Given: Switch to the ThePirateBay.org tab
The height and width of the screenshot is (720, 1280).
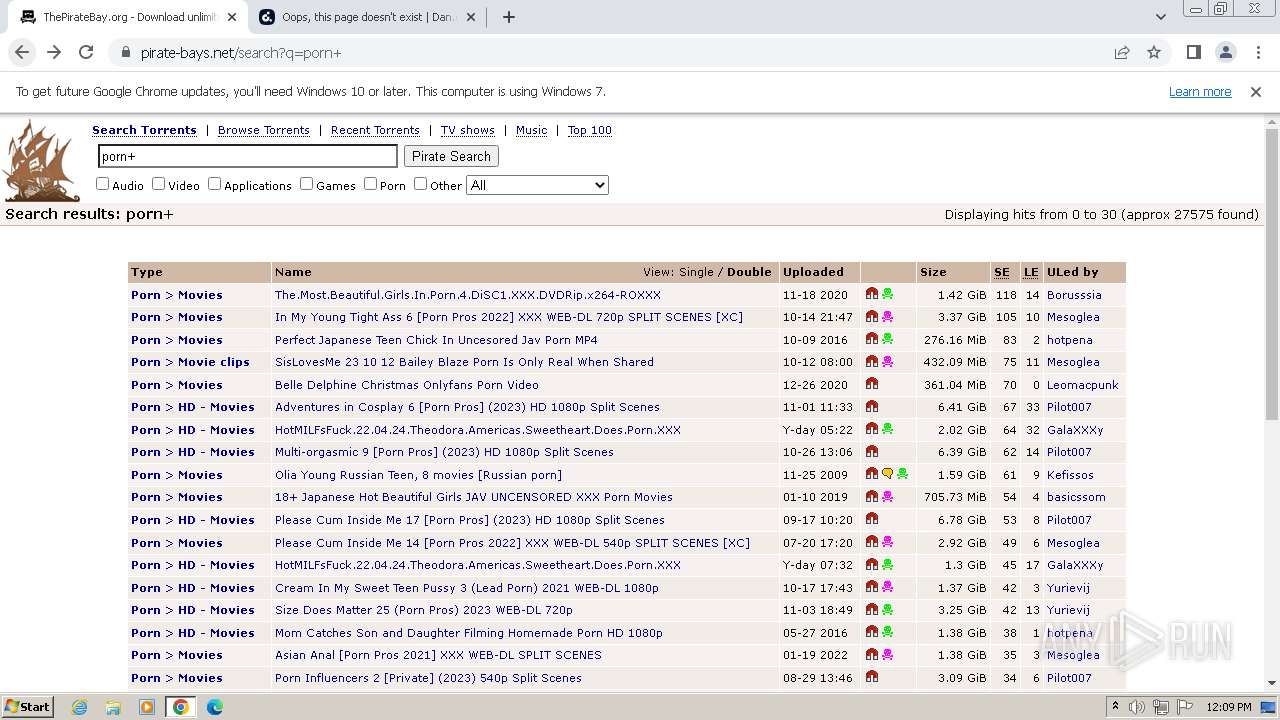Looking at the screenshot, I should [x=130, y=17].
